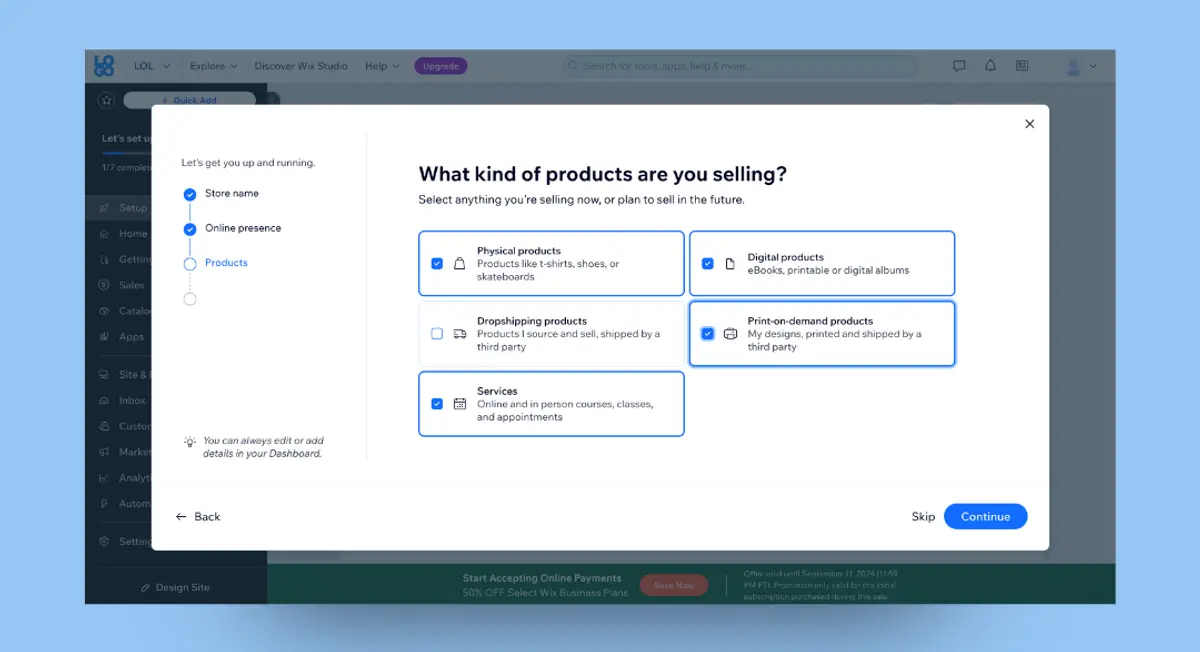Image resolution: width=1200 pixels, height=652 pixels.
Task: Open the Explore dropdown
Action: 212,66
